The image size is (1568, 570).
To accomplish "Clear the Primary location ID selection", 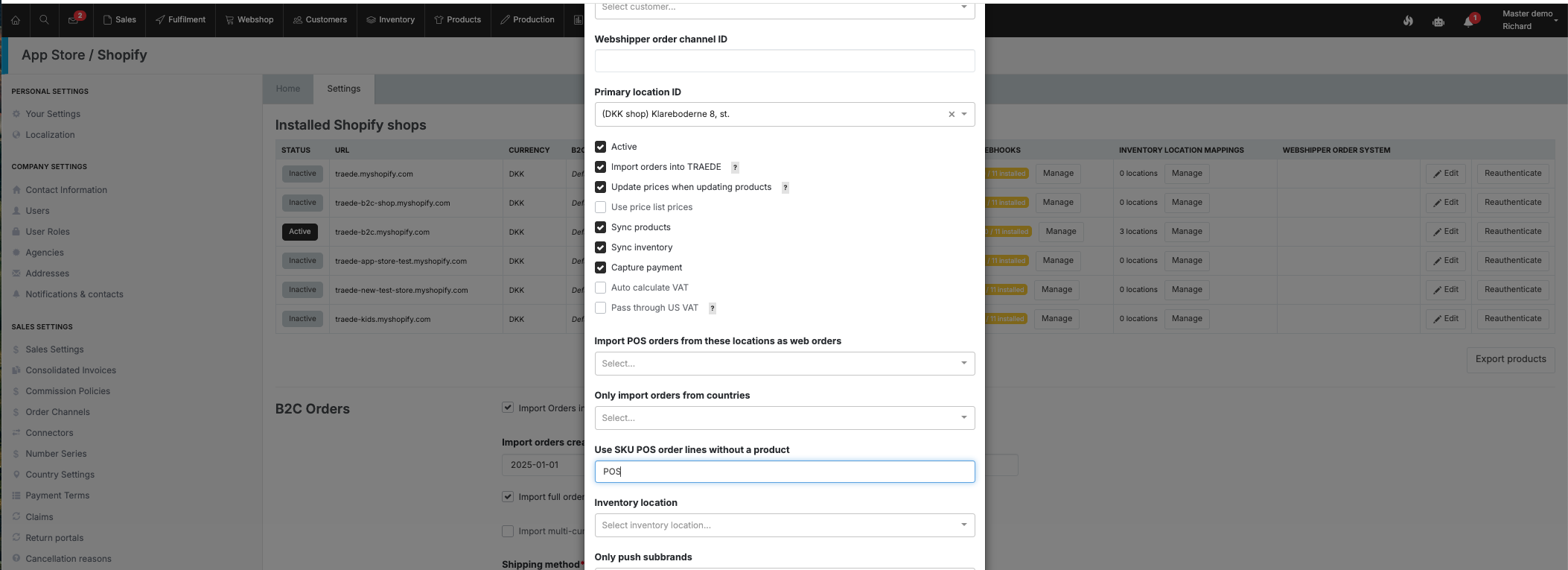I will click(x=952, y=114).
